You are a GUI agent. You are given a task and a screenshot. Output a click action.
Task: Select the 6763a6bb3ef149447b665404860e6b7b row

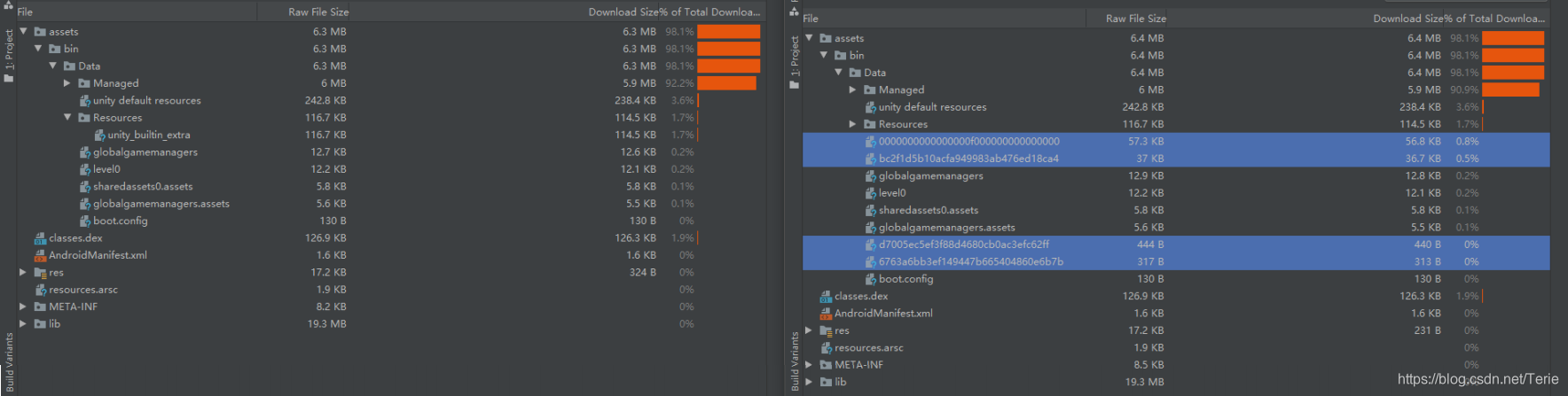tap(1176, 262)
